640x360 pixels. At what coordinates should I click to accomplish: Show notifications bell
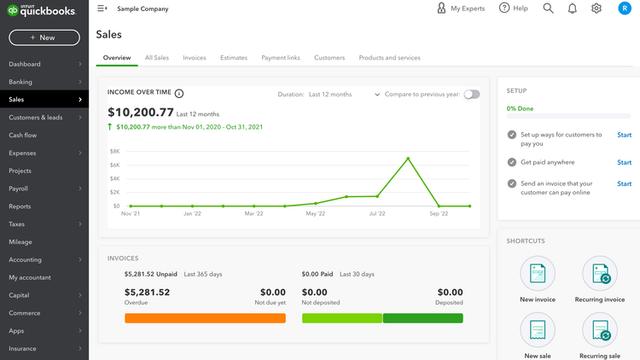click(572, 9)
